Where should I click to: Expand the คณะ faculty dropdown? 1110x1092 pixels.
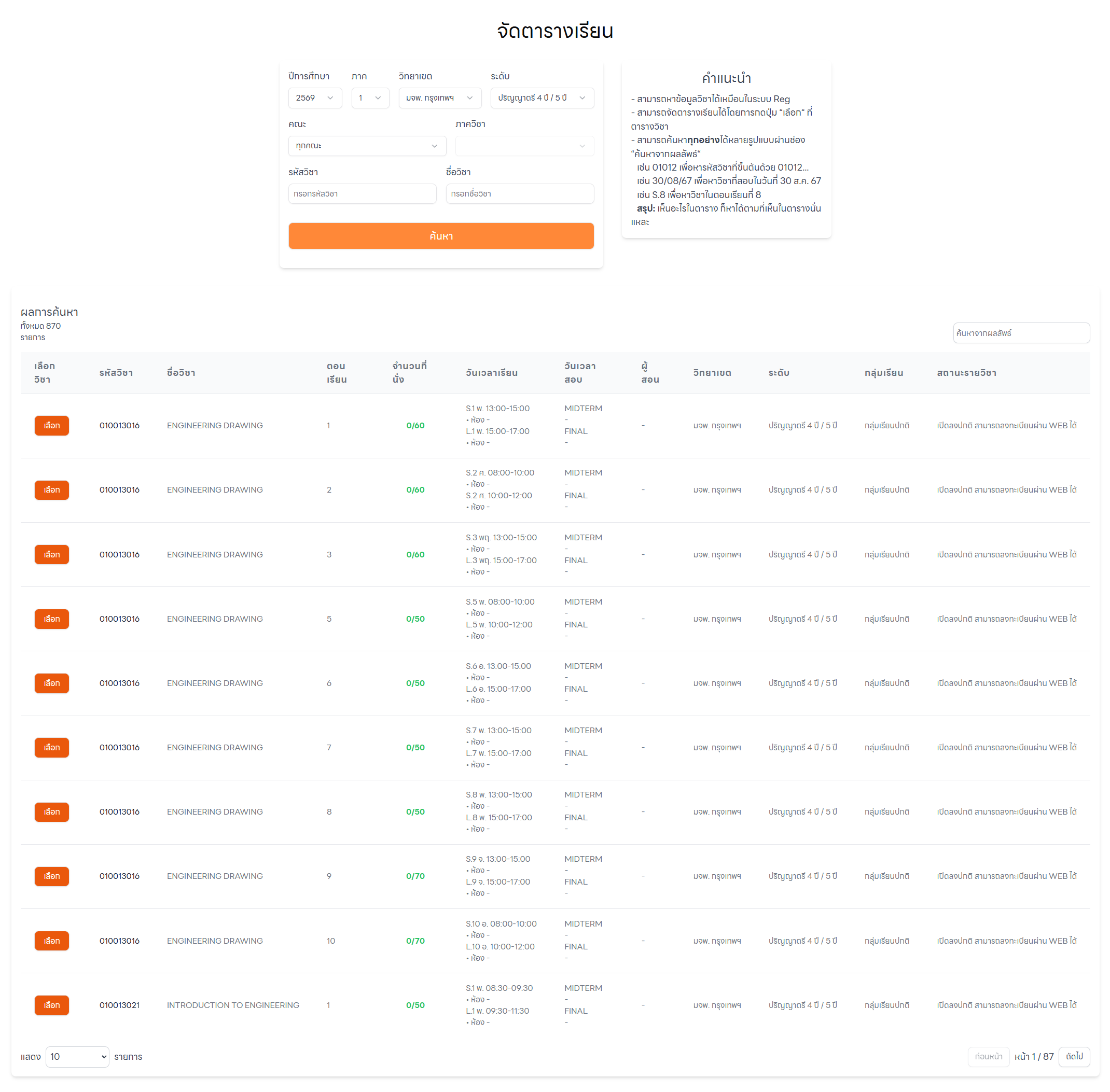pyautogui.click(x=367, y=146)
